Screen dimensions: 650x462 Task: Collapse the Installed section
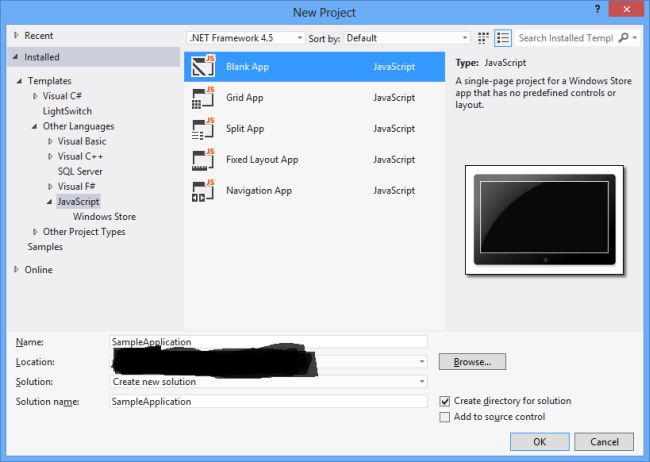16,57
